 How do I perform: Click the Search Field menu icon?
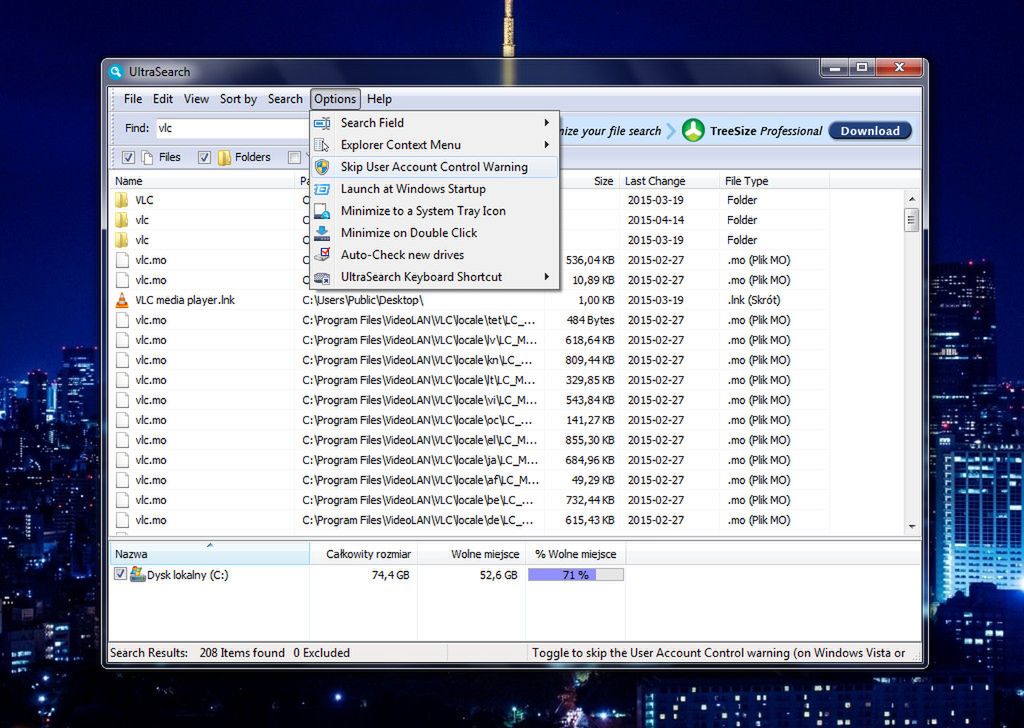point(322,123)
